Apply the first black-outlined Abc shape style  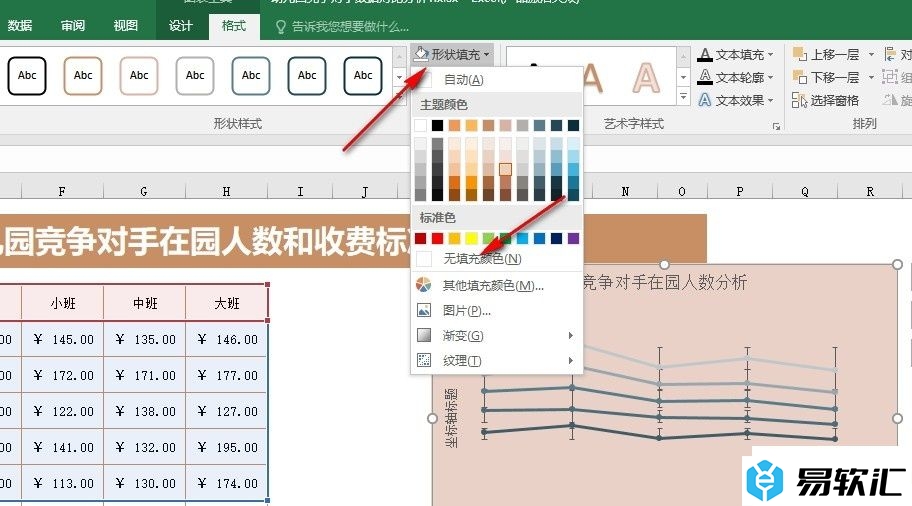click(x=27, y=76)
